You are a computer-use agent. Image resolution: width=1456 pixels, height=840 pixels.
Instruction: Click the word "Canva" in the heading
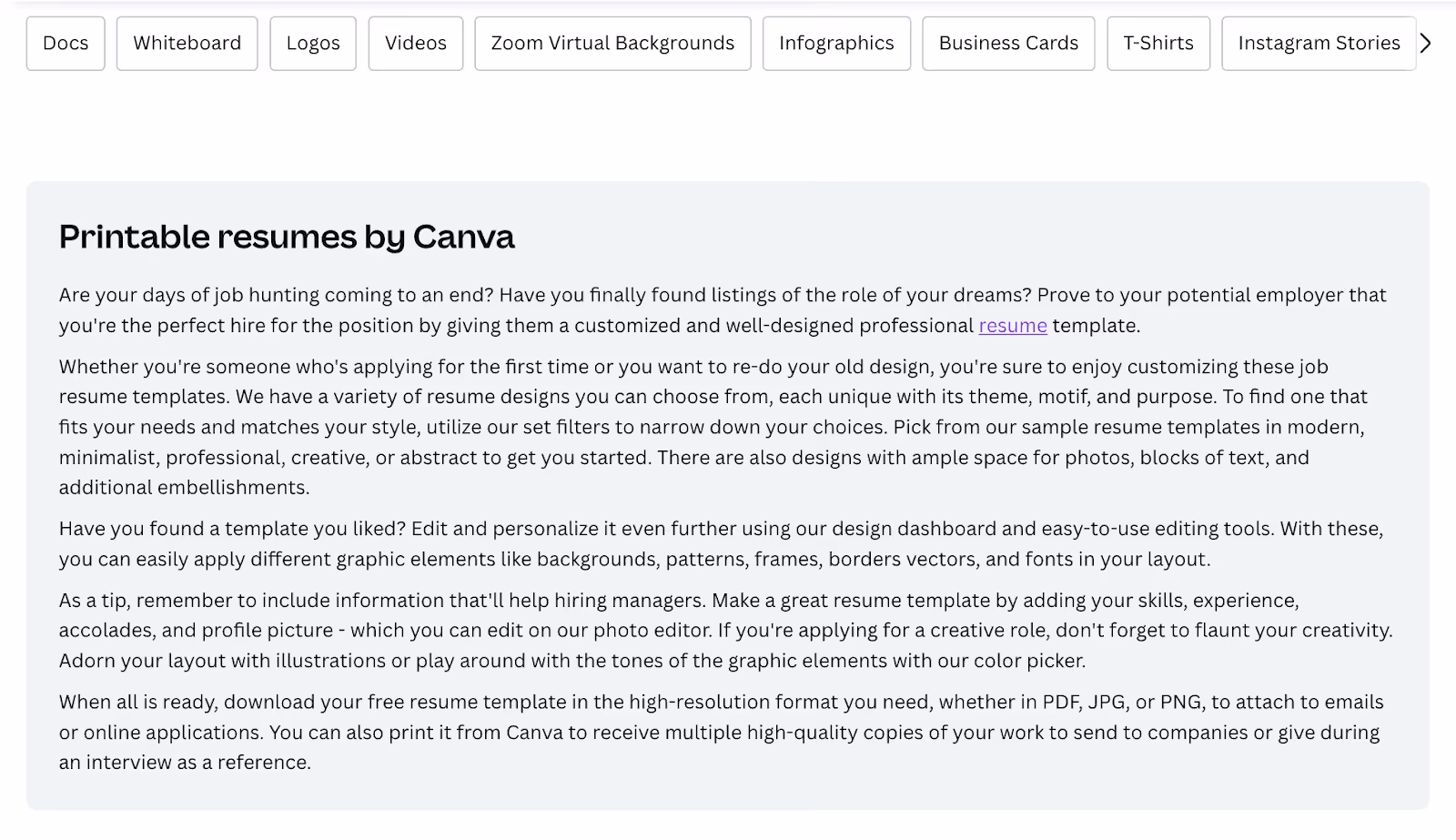[463, 238]
